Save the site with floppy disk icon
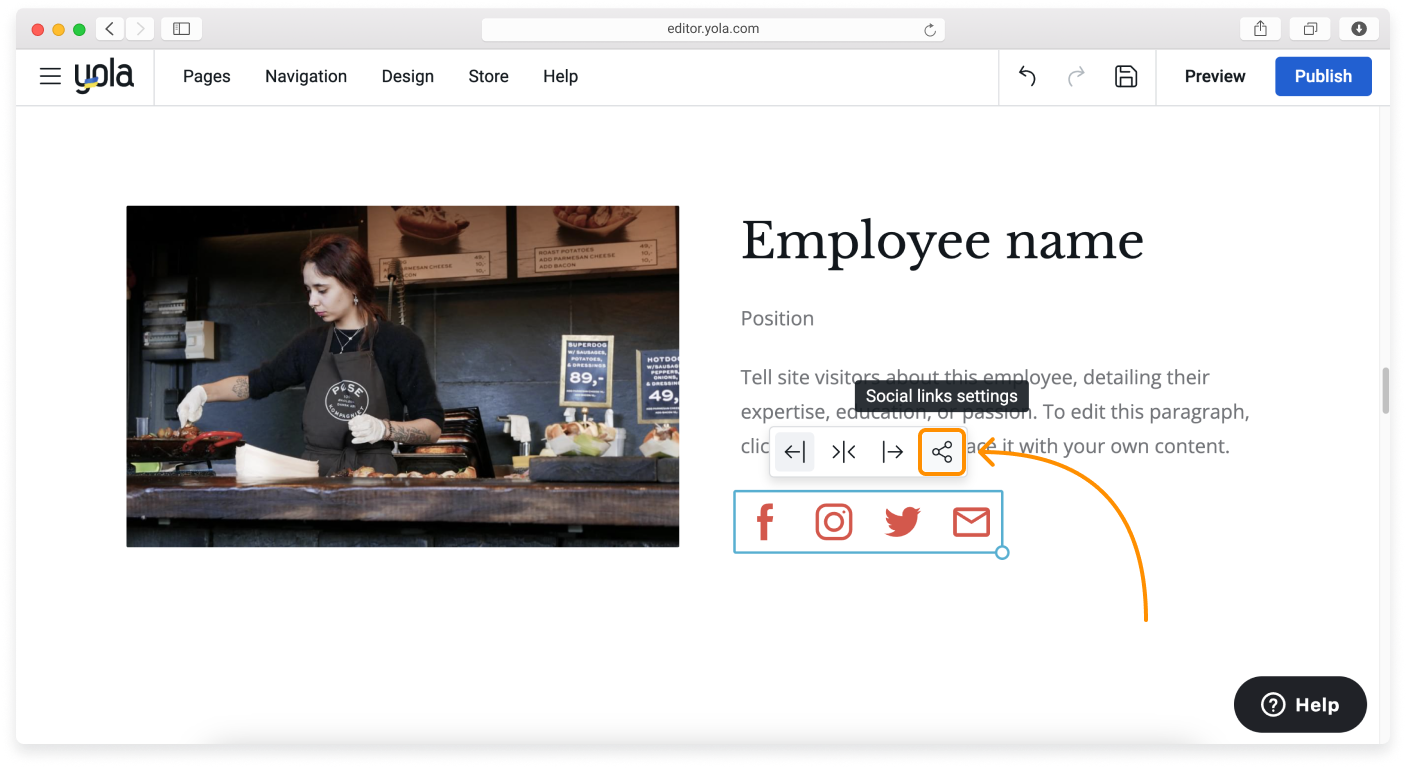This screenshot has width=1406, height=768. coord(1126,76)
